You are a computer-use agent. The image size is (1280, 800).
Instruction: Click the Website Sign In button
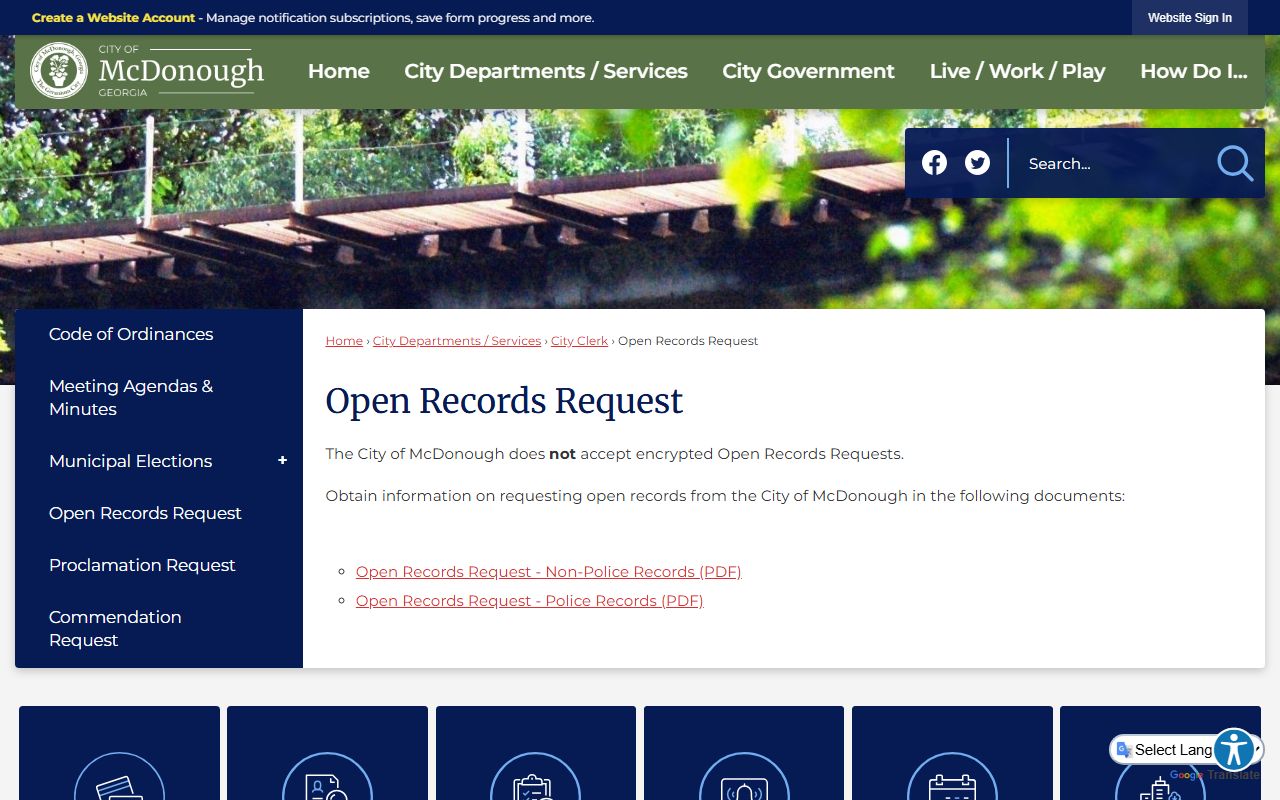click(1190, 18)
